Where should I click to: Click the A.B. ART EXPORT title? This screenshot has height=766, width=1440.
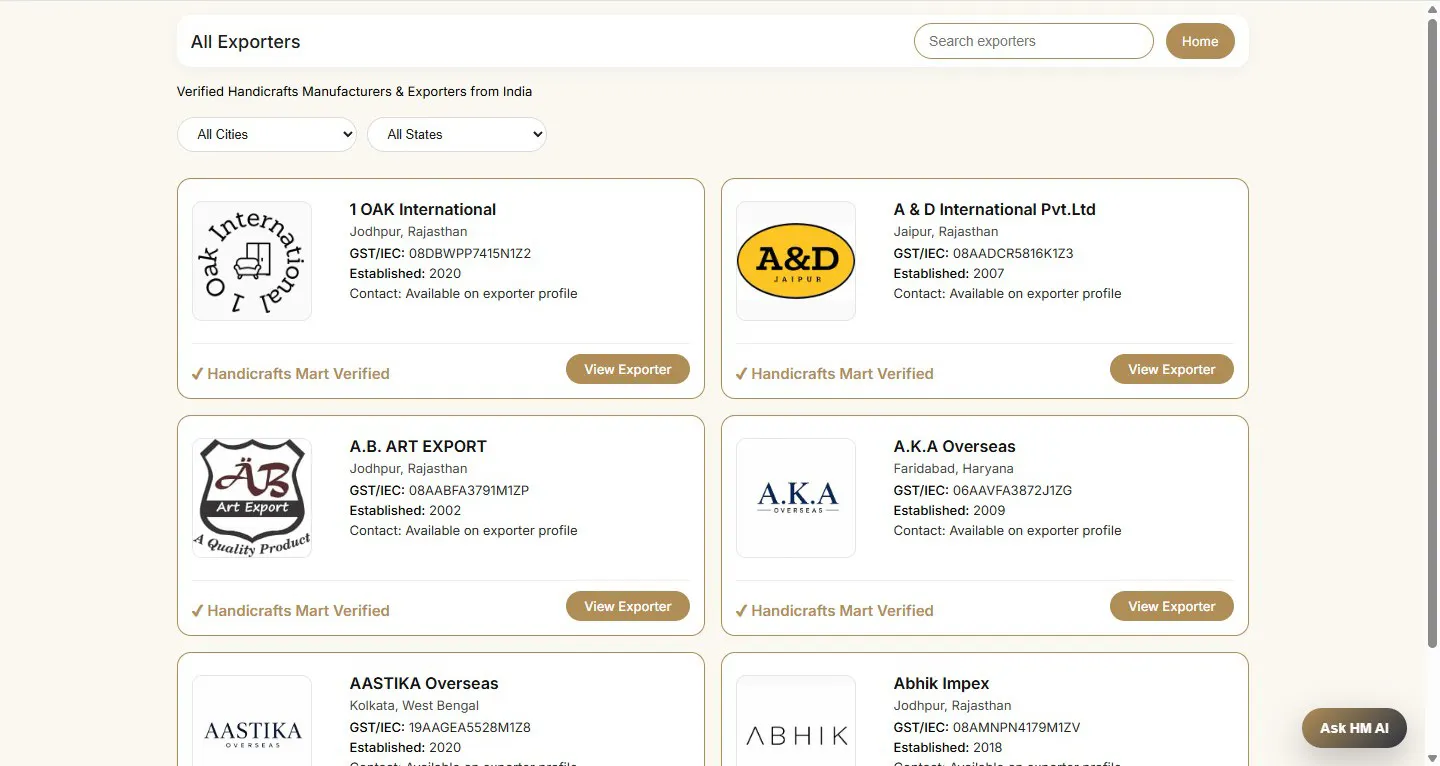418,446
